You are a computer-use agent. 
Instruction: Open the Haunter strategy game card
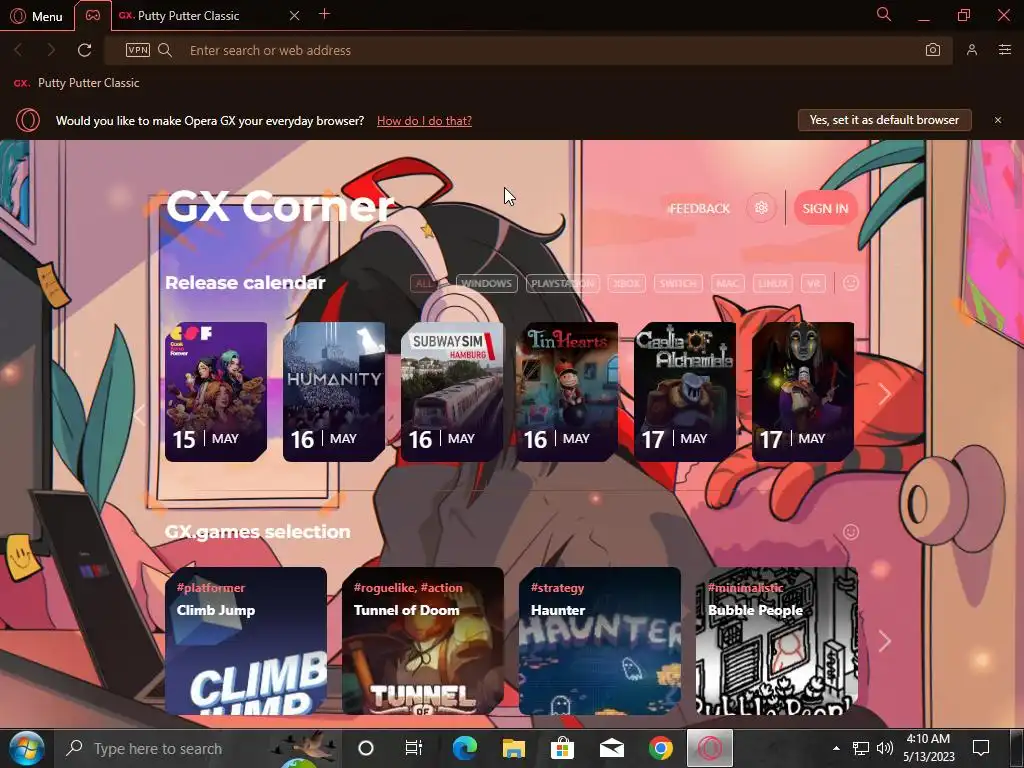pos(600,641)
